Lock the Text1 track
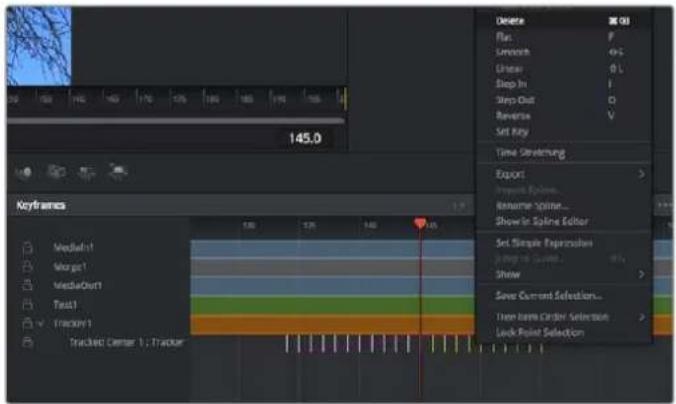This screenshot has height=404, width=676. coord(28,305)
